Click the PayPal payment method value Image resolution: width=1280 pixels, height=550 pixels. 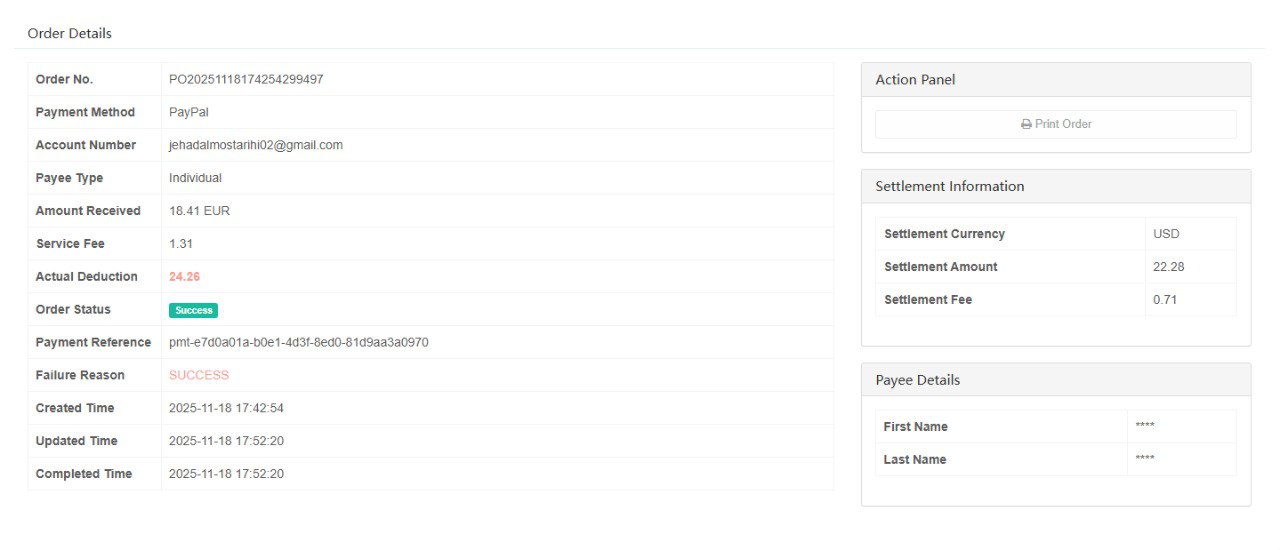(x=189, y=112)
